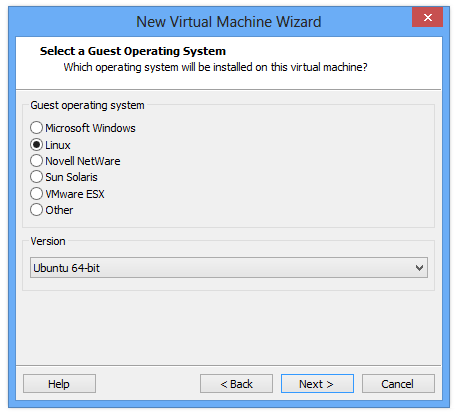Image resolution: width=459 pixels, height=417 pixels.
Task: Choose VMware ESX guest operating system
Action: point(36,193)
